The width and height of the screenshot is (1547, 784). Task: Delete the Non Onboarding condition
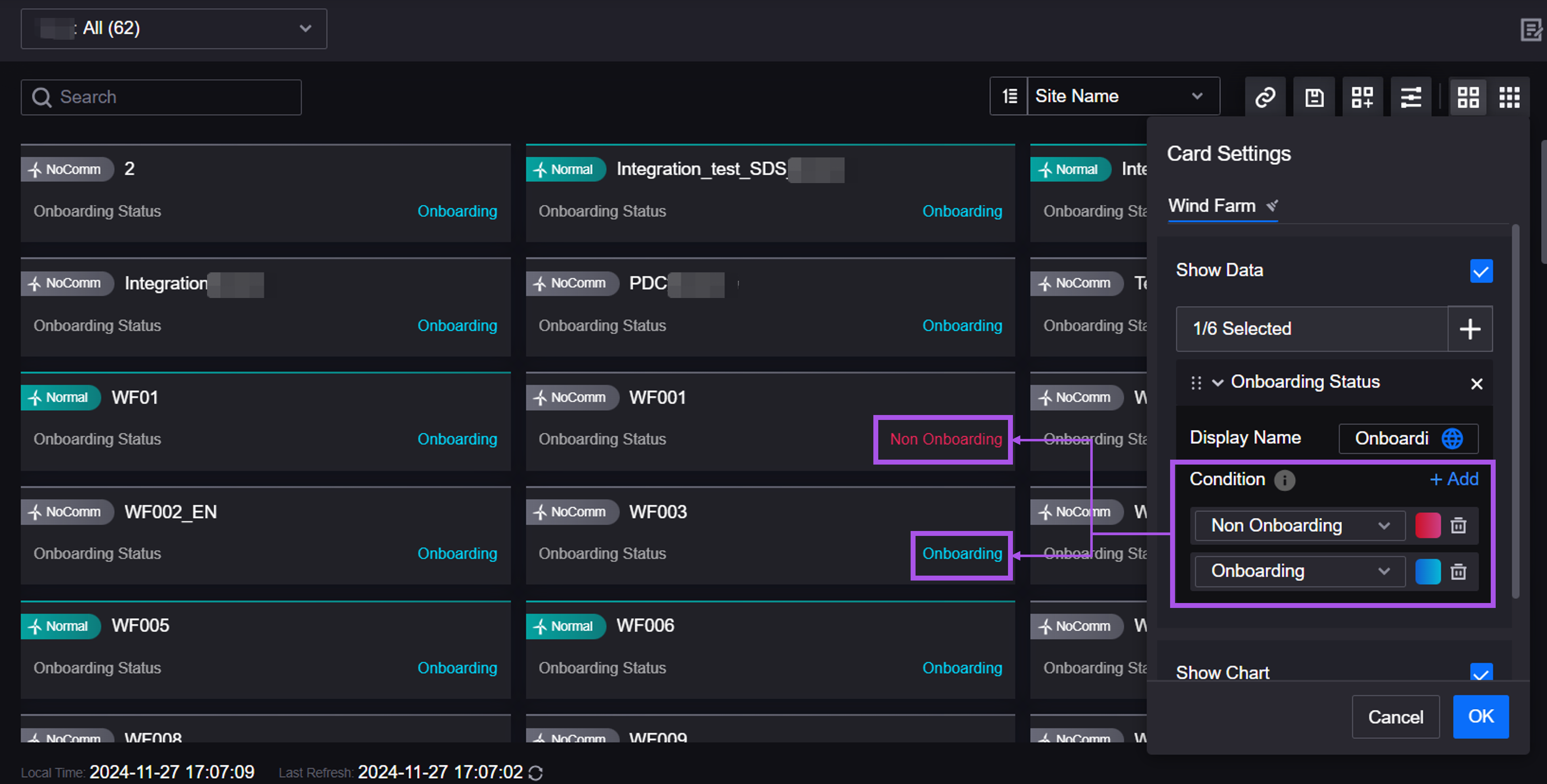coord(1458,525)
